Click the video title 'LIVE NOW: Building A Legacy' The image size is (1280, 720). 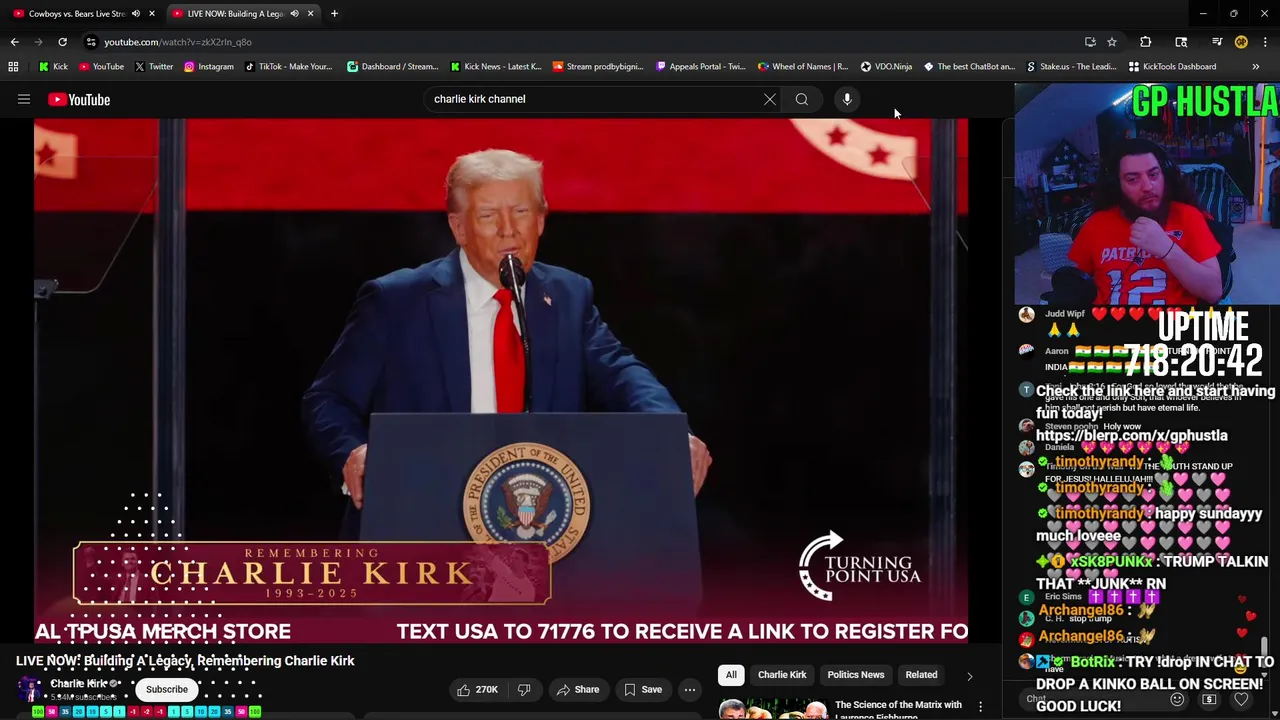click(185, 661)
